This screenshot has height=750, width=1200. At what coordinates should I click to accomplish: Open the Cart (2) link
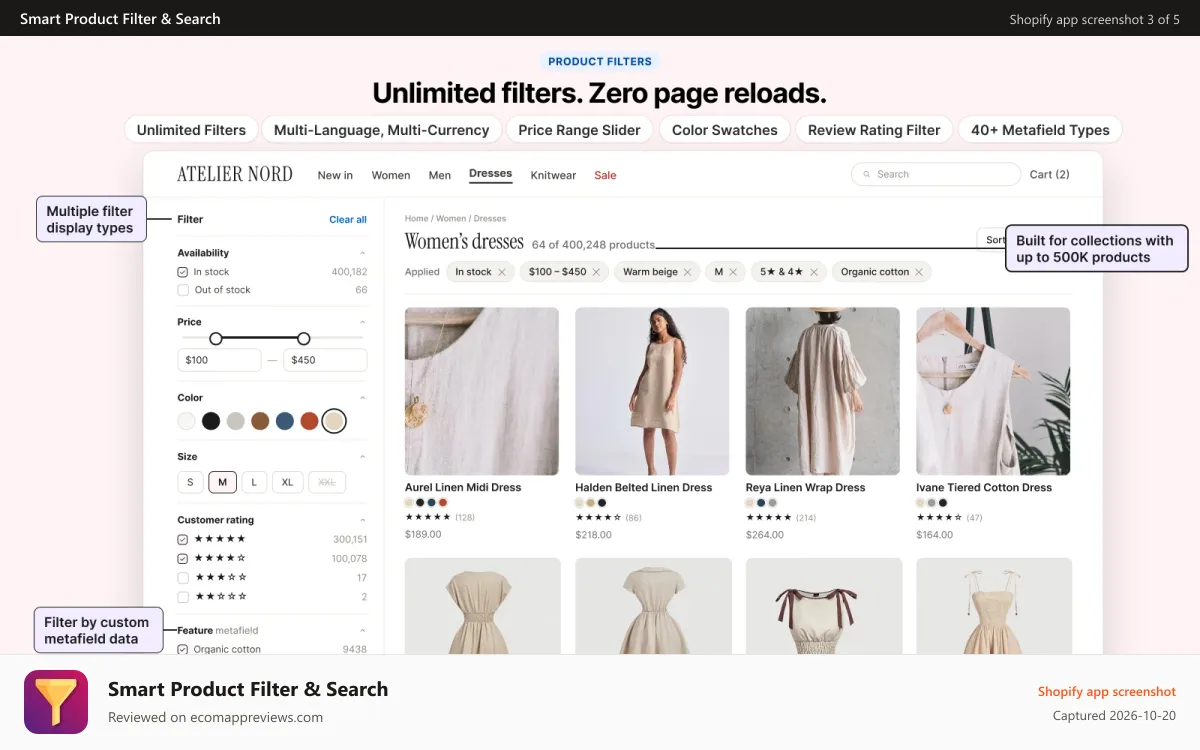(x=1049, y=174)
